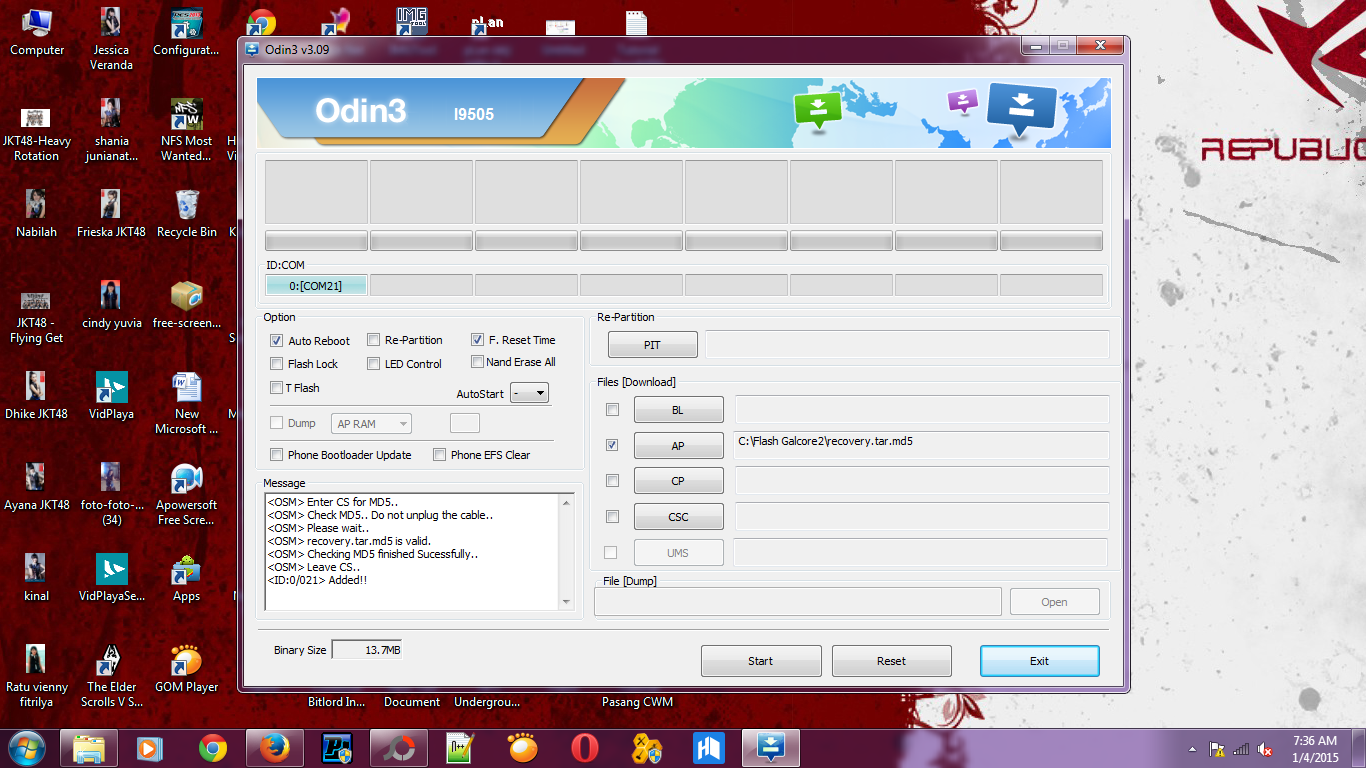Click the taskbar clock showing 7:36 AM
1366x768 pixels.
pos(1314,748)
